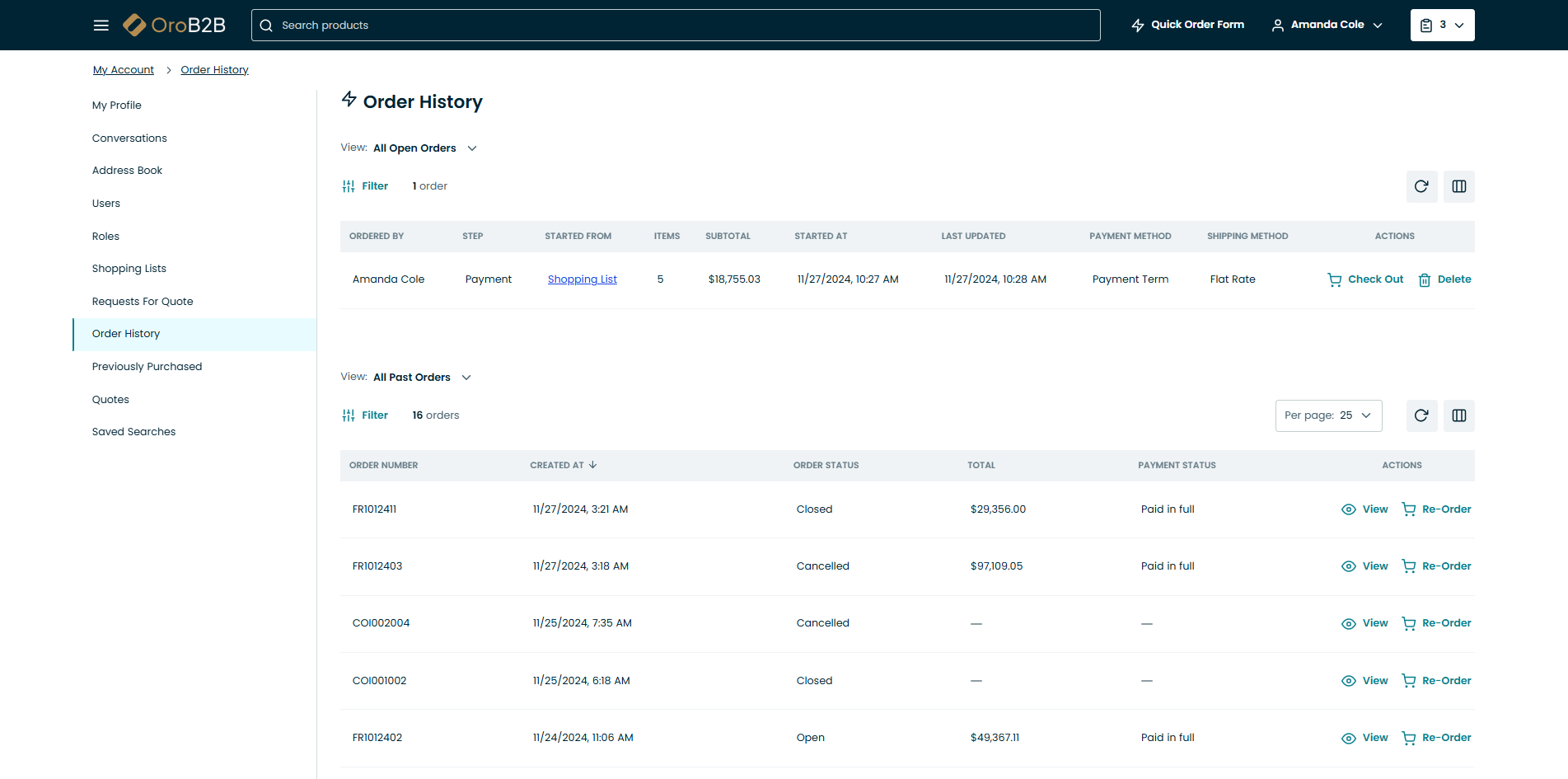Delete Amanda Cole's open order
This screenshot has height=779, width=1568.
click(x=1444, y=279)
